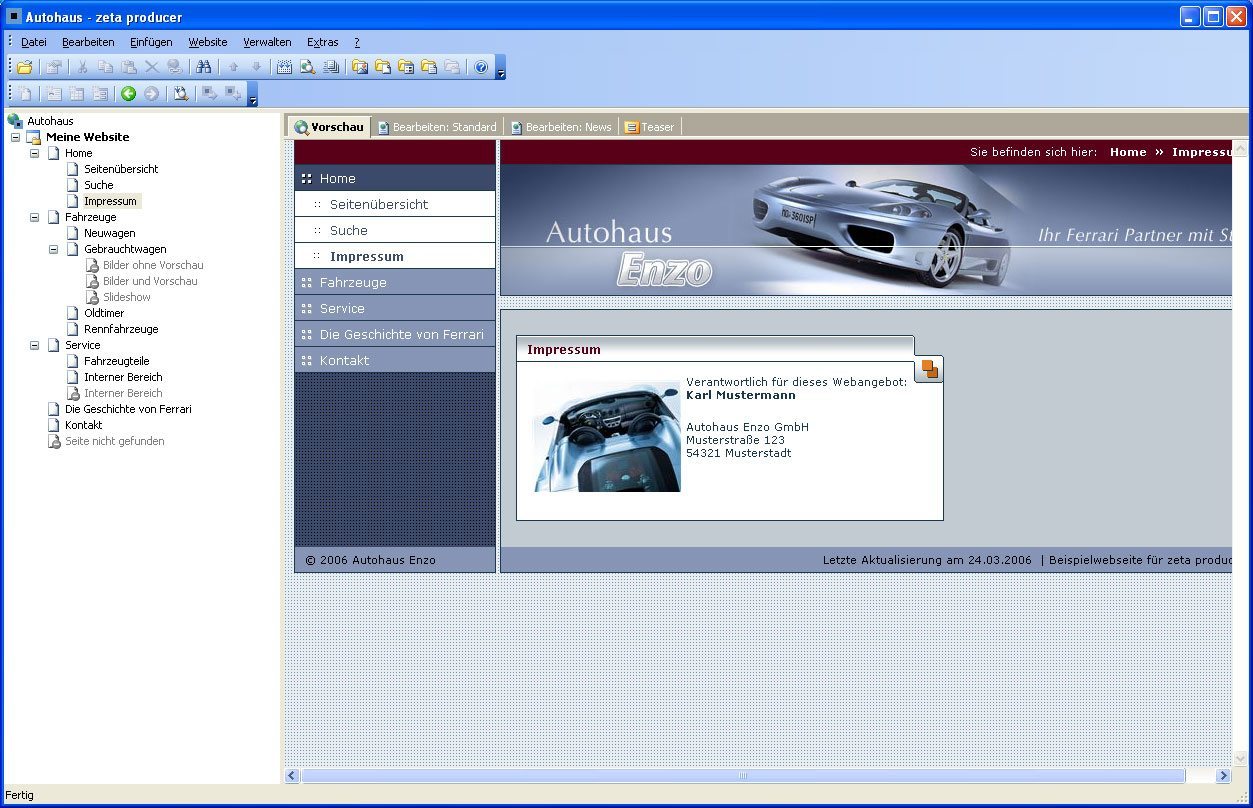Select the Vorschau tab
The width and height of the screenshot is (1253, 808).
click(x=329, y=127)
